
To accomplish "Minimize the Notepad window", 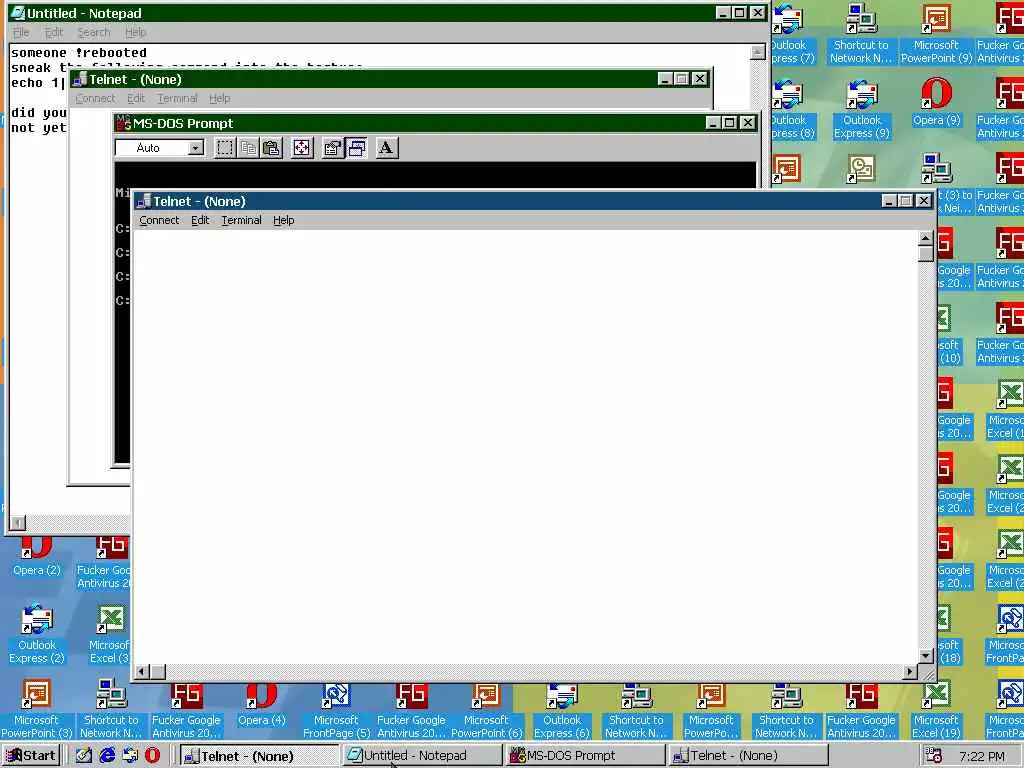I will [723, 13].
